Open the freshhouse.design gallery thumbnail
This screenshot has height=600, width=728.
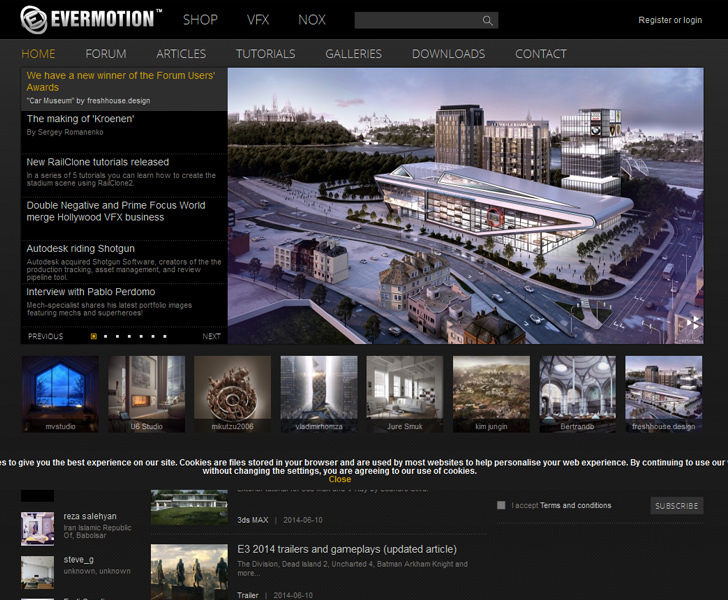tap(663, 394)
